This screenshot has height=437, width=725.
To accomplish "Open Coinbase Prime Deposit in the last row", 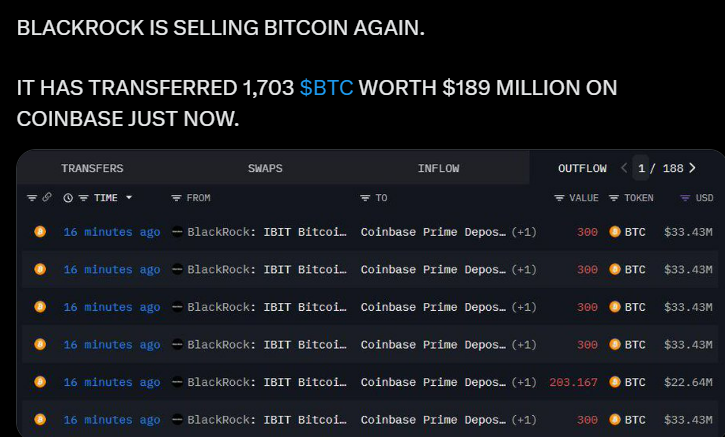I will tap(433, 420).
